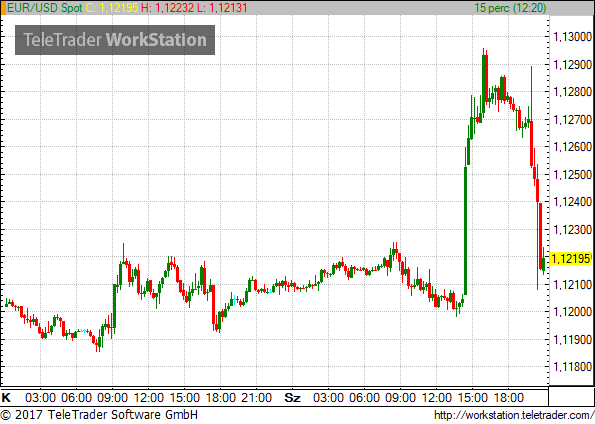
Task: Click the Sz day marker on the time axis
Action: tap(292, 398)
